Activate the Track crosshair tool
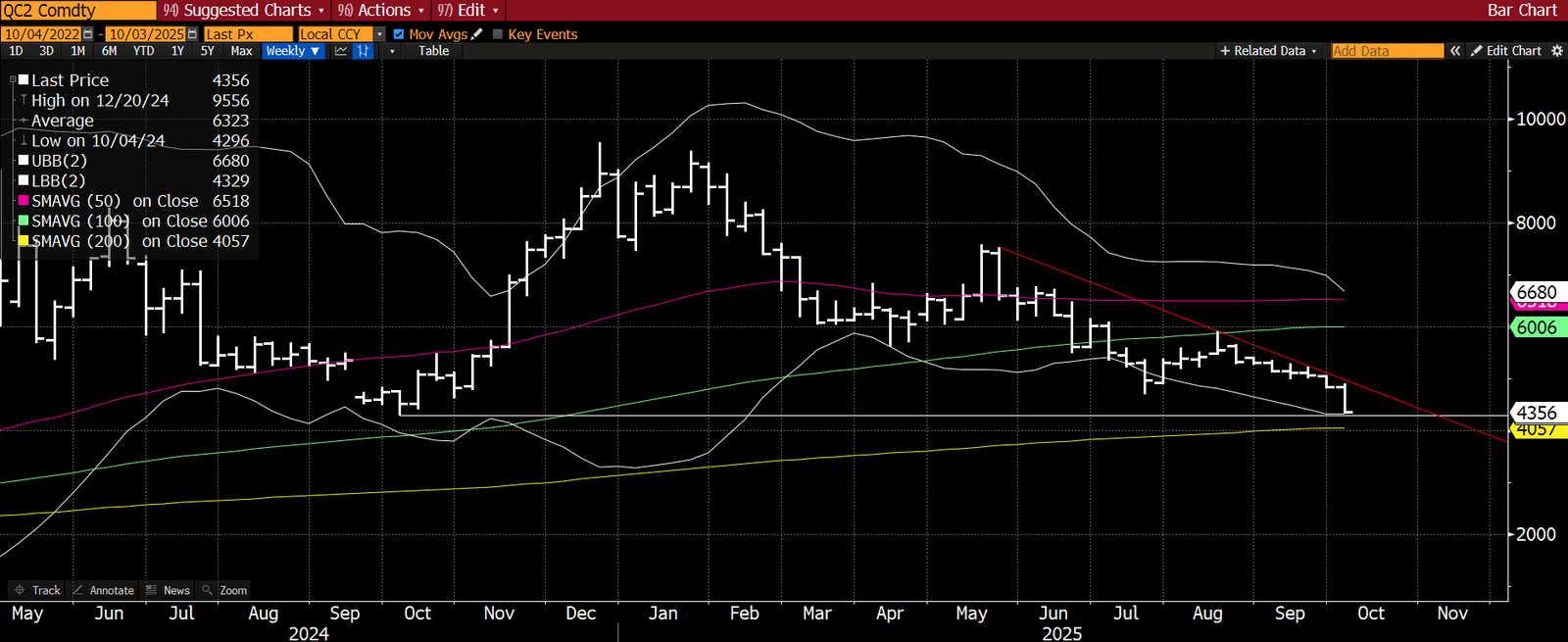1568x642 pixels. [37, 590]
